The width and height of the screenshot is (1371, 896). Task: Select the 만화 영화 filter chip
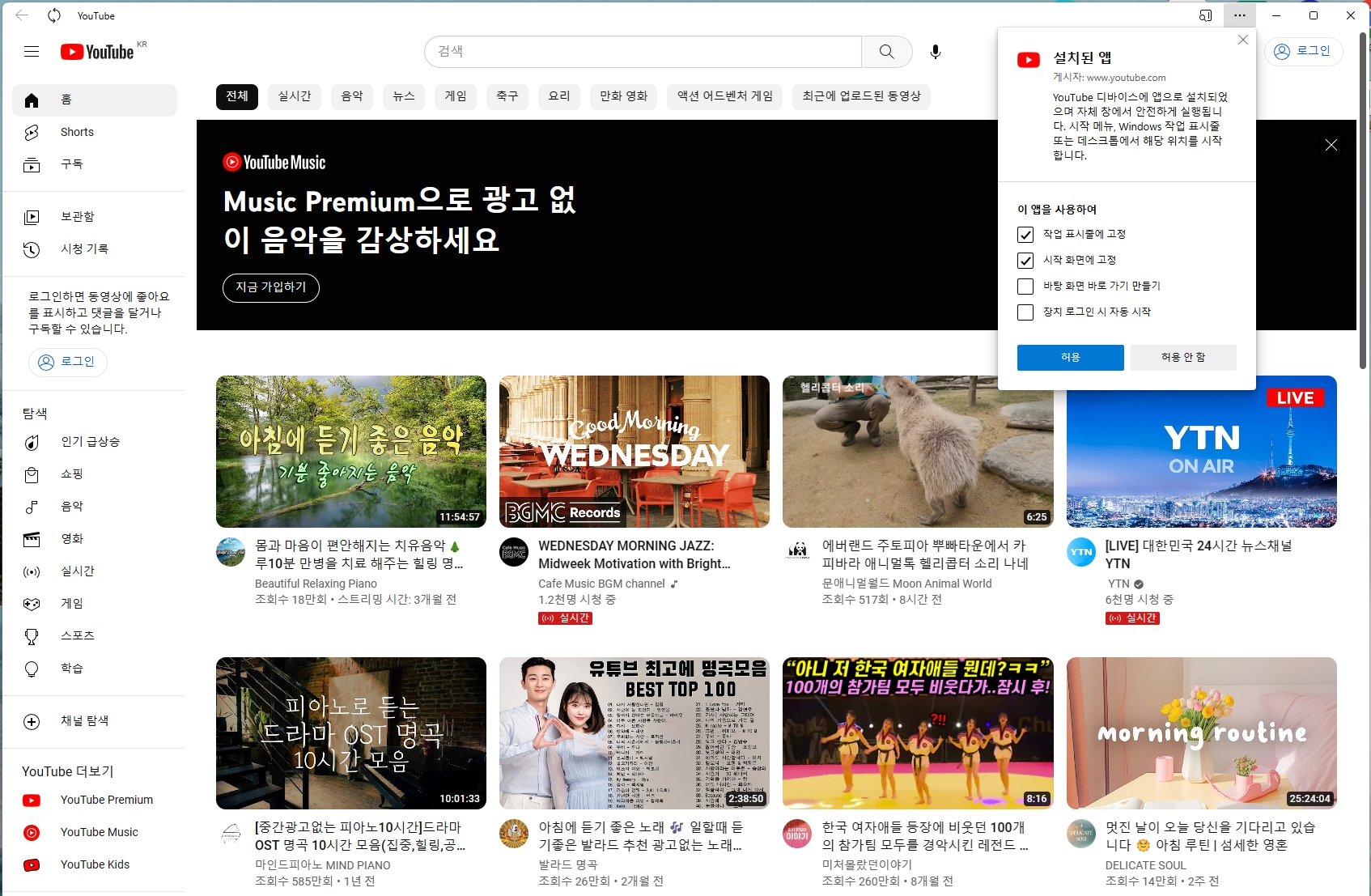[624, 96]
